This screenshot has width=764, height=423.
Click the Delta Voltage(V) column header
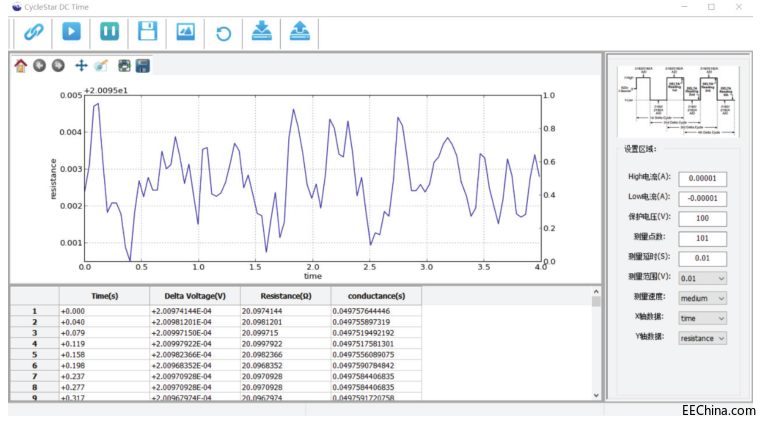pos(195,296)
